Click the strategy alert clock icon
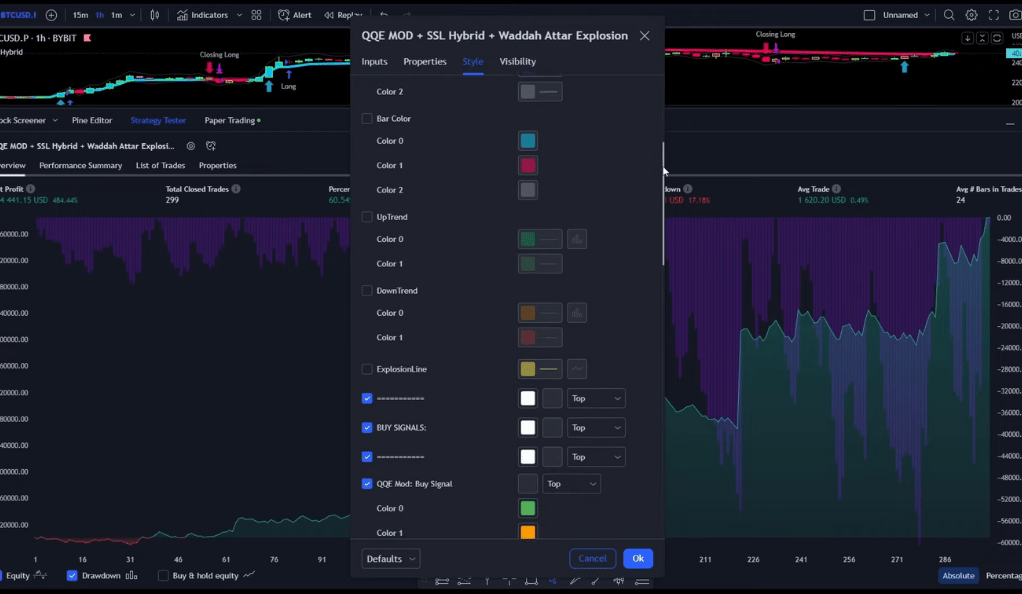1022x594 pixels. (211, 146)
